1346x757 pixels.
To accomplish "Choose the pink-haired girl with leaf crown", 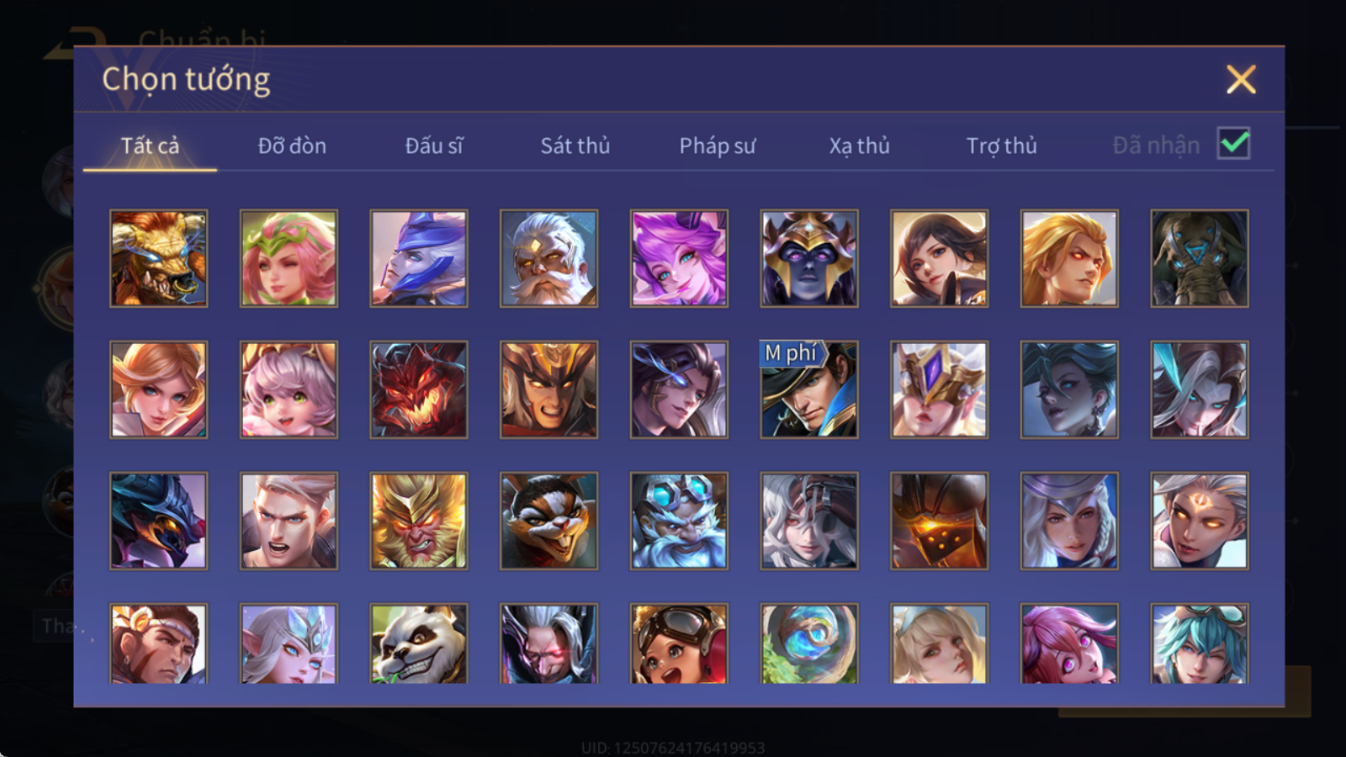I will [x=289, y=258].
